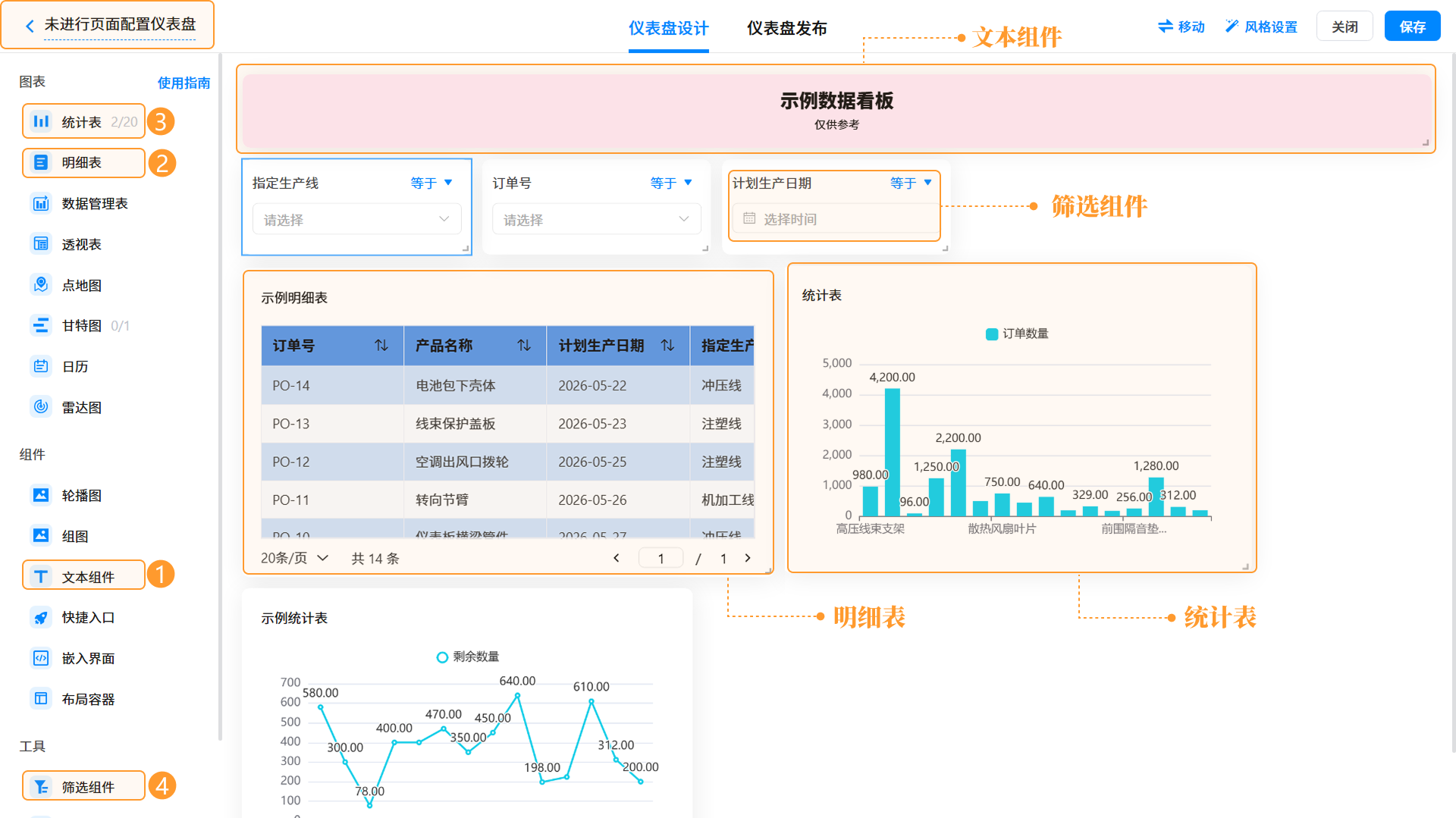This screenshot has height=818, width=1456.
Task: Click the 移动 move icon
Action: coord(1166,27)
